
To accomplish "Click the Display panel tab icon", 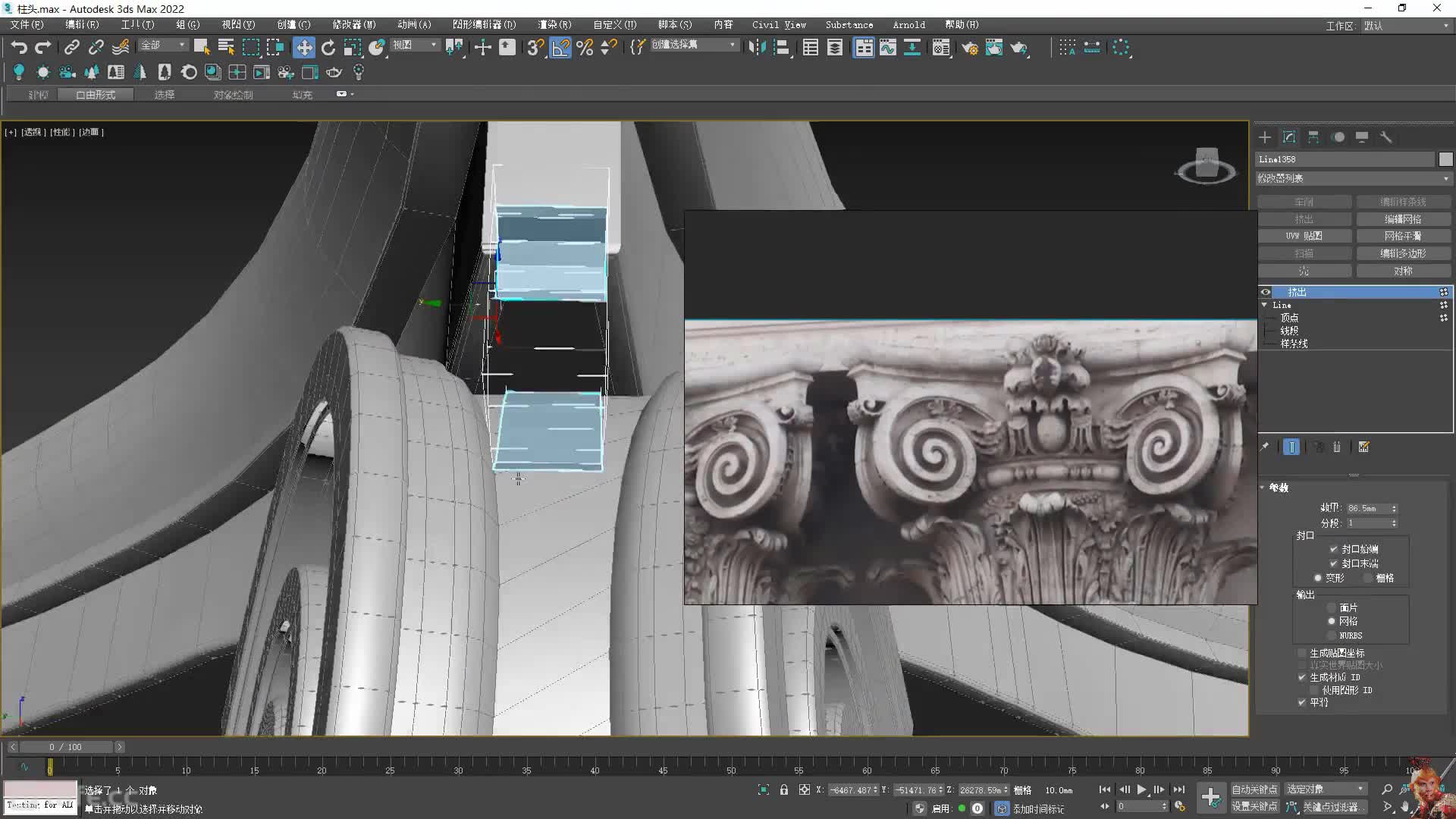I will tap(1362, 137).
